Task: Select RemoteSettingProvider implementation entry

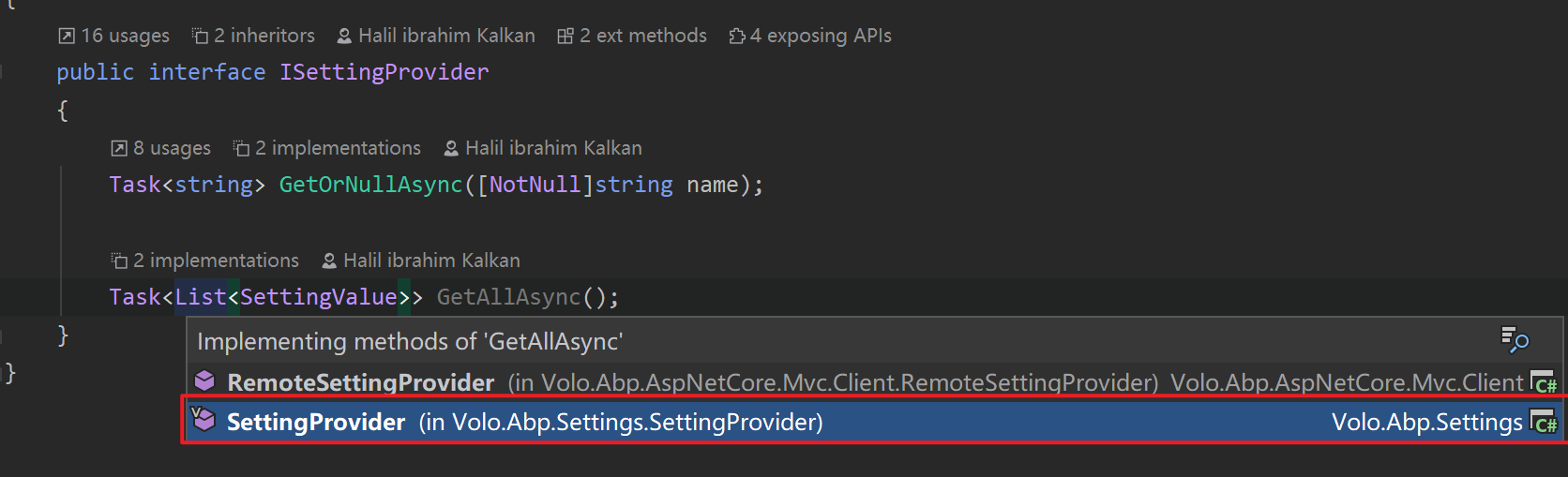Action: coord(874,382)
